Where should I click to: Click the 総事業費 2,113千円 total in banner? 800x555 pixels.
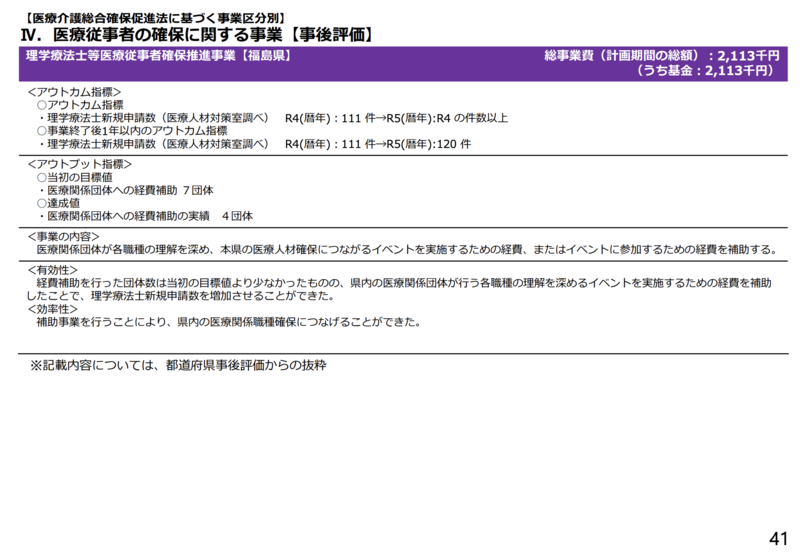click(661, 56)
